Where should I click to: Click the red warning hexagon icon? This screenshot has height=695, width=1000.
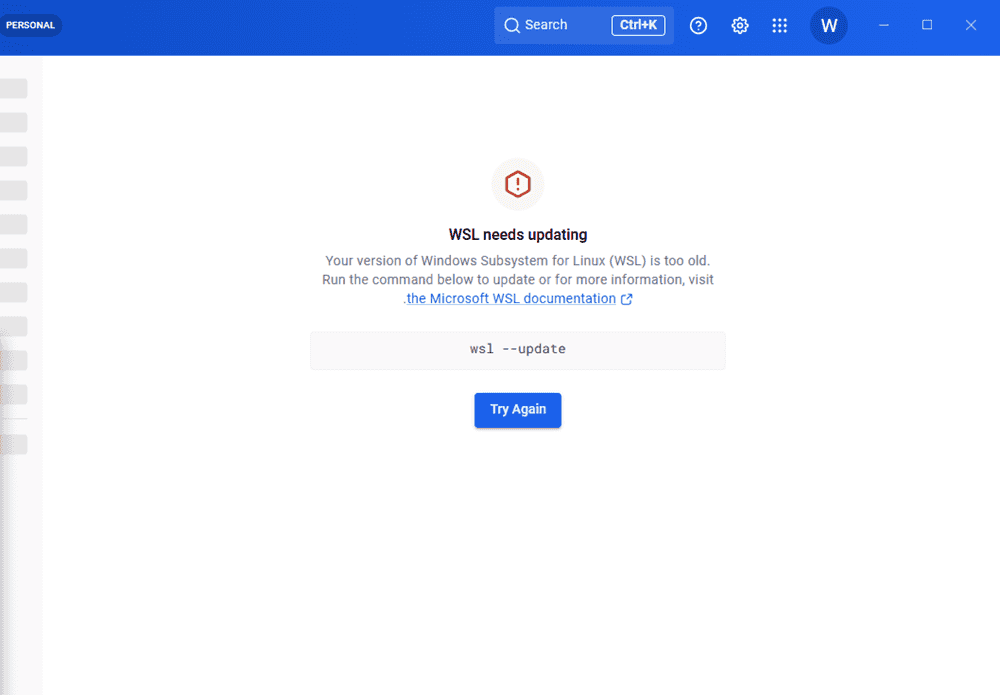point(518,184)
